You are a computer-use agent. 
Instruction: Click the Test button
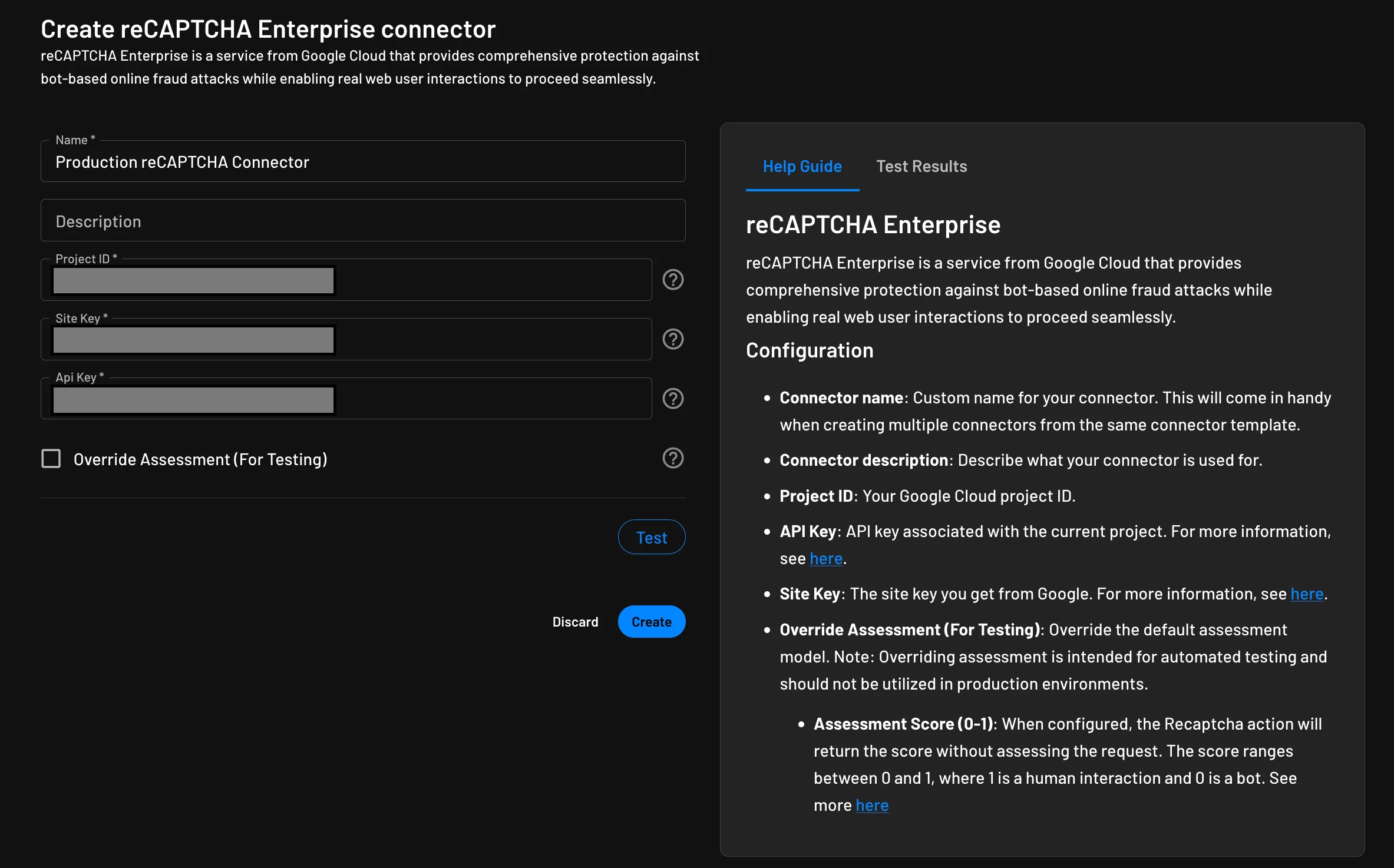[x=652, y=537]
